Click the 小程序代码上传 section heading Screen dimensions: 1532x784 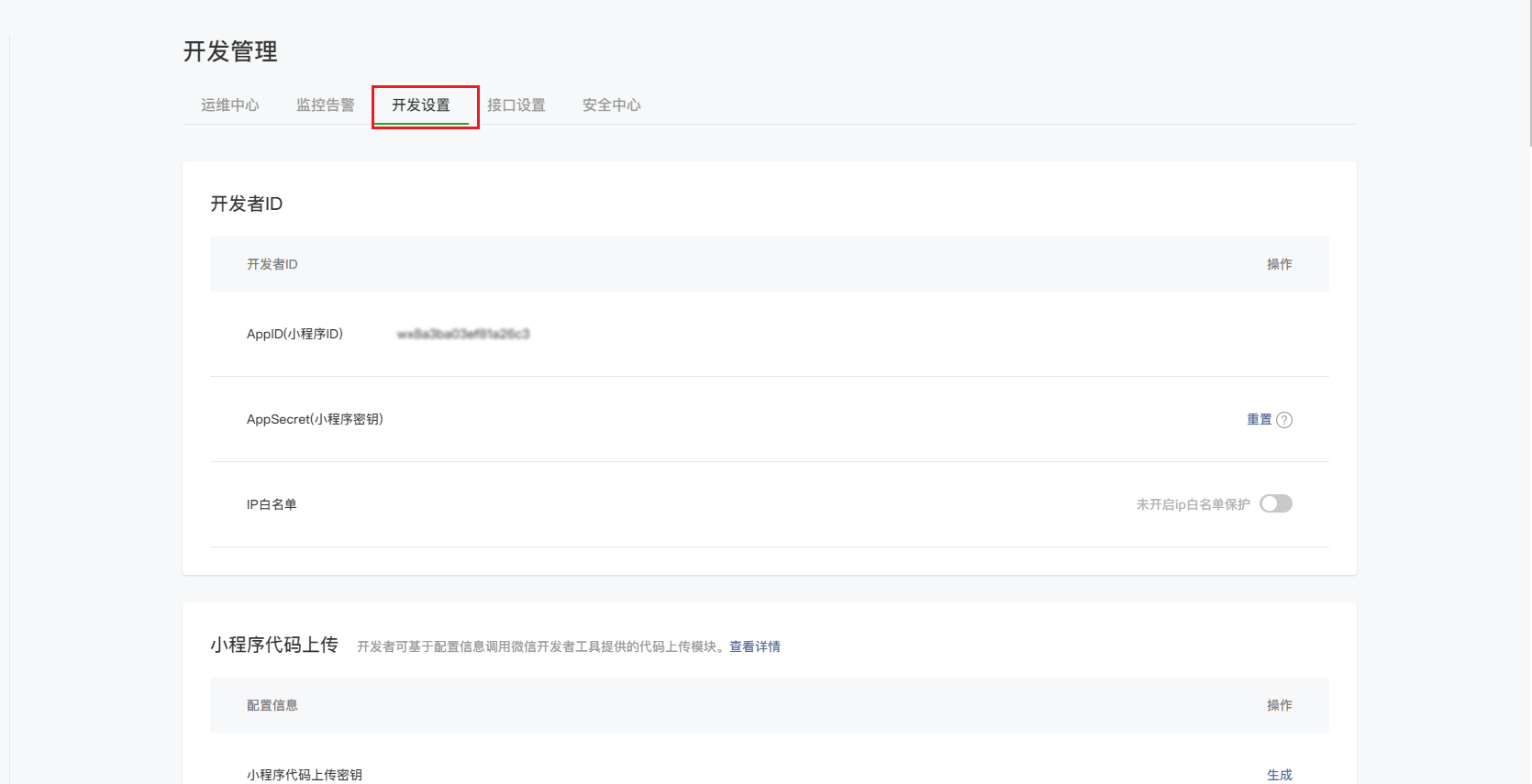click(x=274, y=645)
